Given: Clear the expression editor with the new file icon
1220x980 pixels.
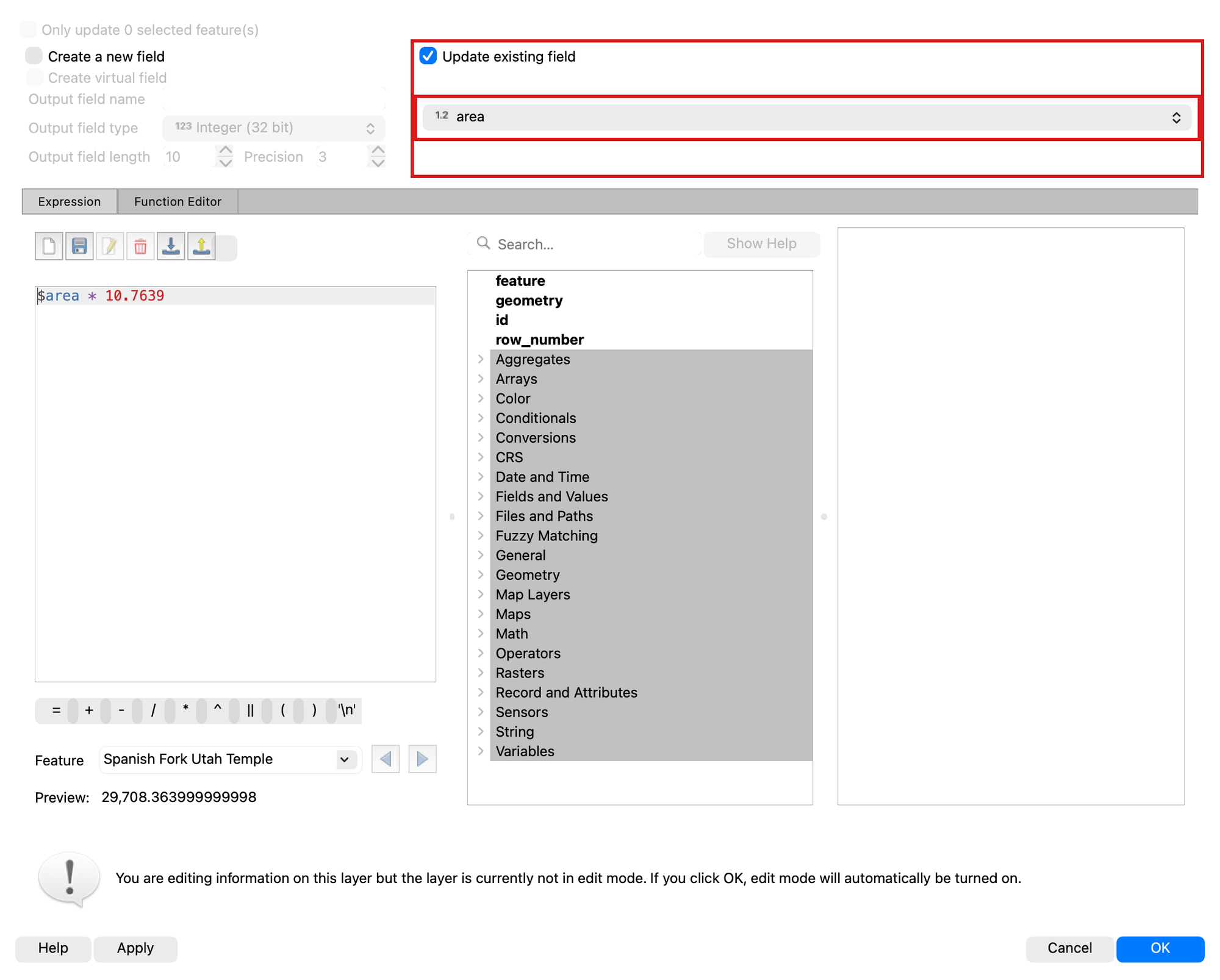Looking at the screenshot, I should pyautogui.click(x=49, y=246).
